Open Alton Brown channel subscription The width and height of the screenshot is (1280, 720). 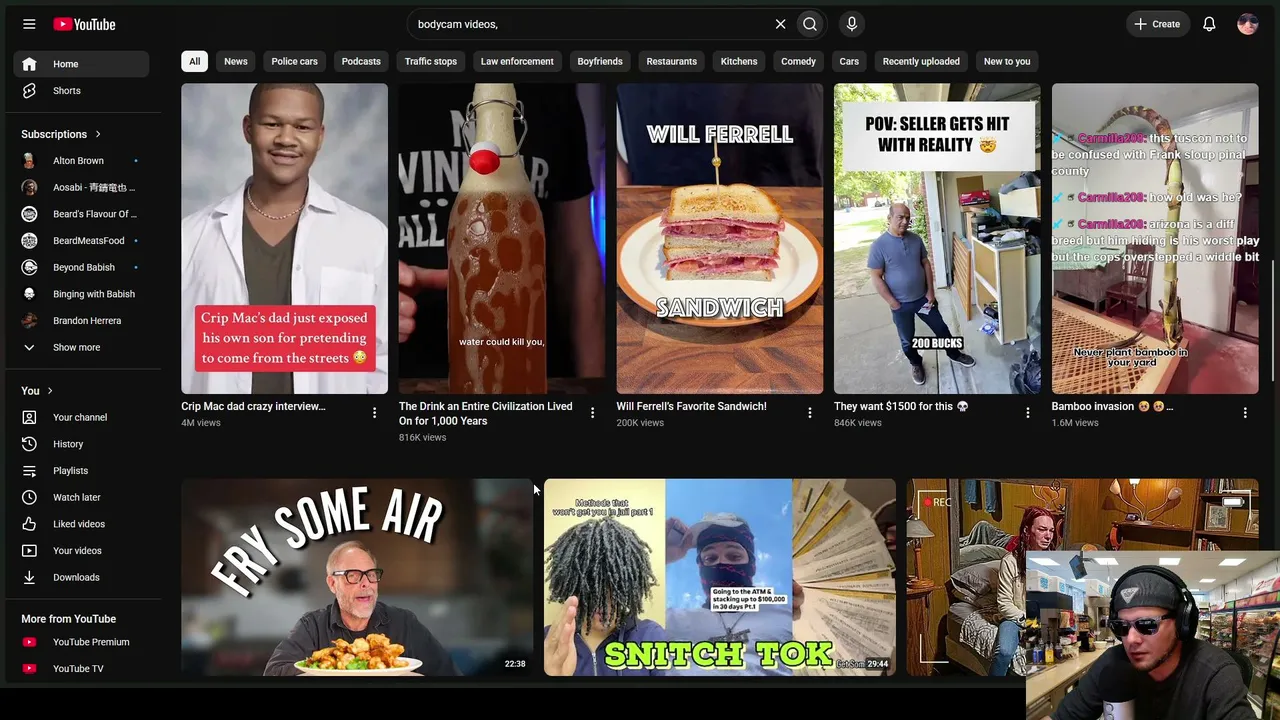[x=81, y=161]
